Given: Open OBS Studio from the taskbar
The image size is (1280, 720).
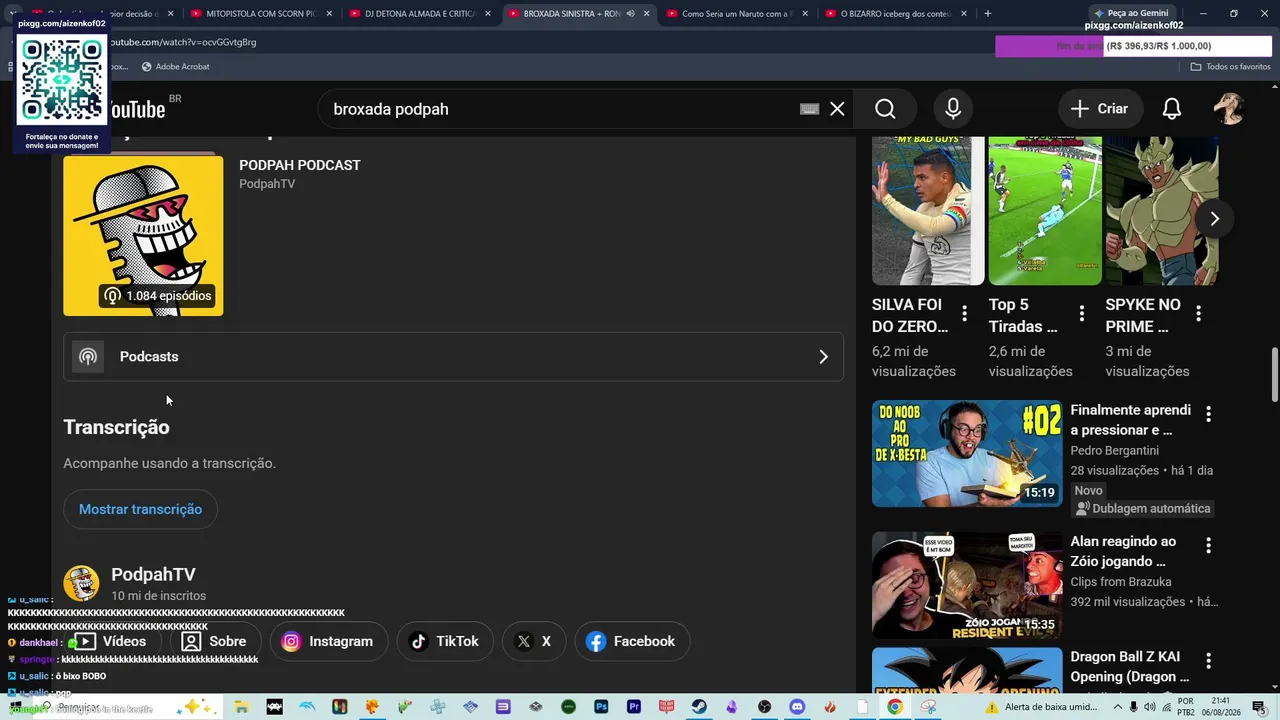Looking at the screenshot, I should click(765, 707).
